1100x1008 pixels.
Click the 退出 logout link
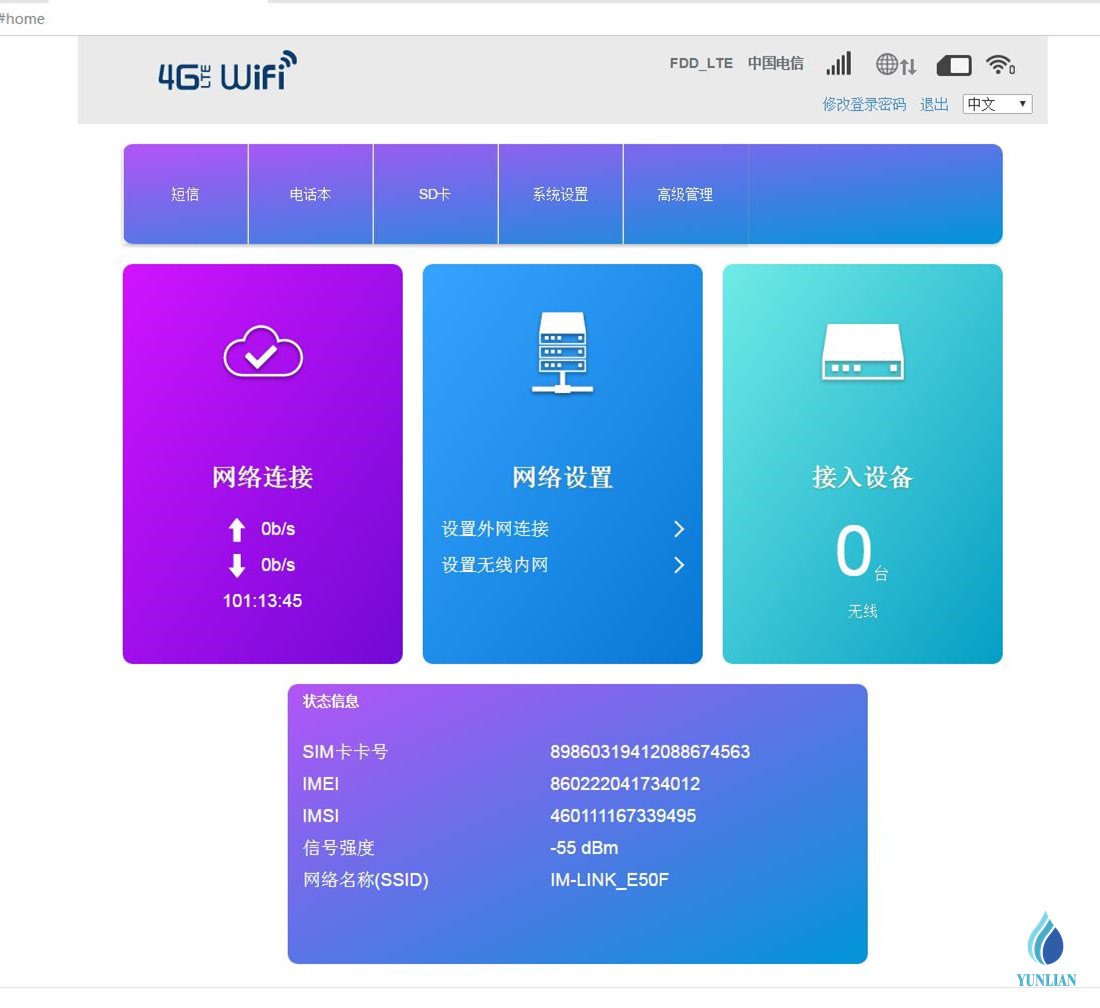(934, 104)
